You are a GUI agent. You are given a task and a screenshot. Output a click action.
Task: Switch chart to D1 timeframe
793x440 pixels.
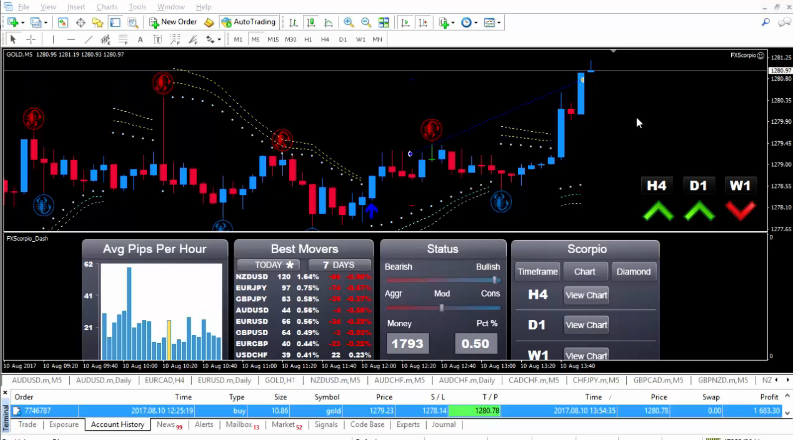pos(343,39)
